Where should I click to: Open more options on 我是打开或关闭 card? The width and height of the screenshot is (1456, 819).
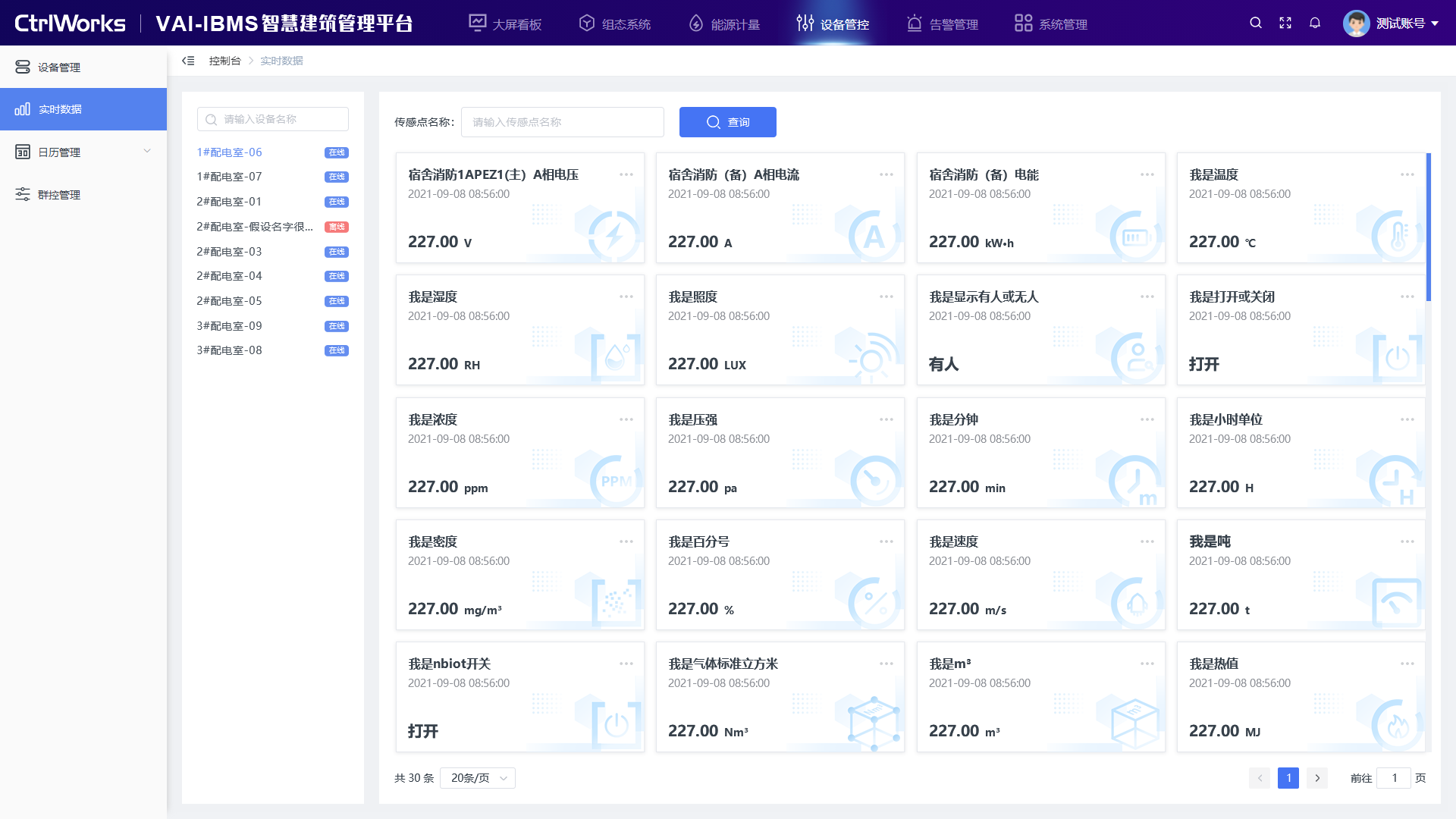pos(1407,297)
